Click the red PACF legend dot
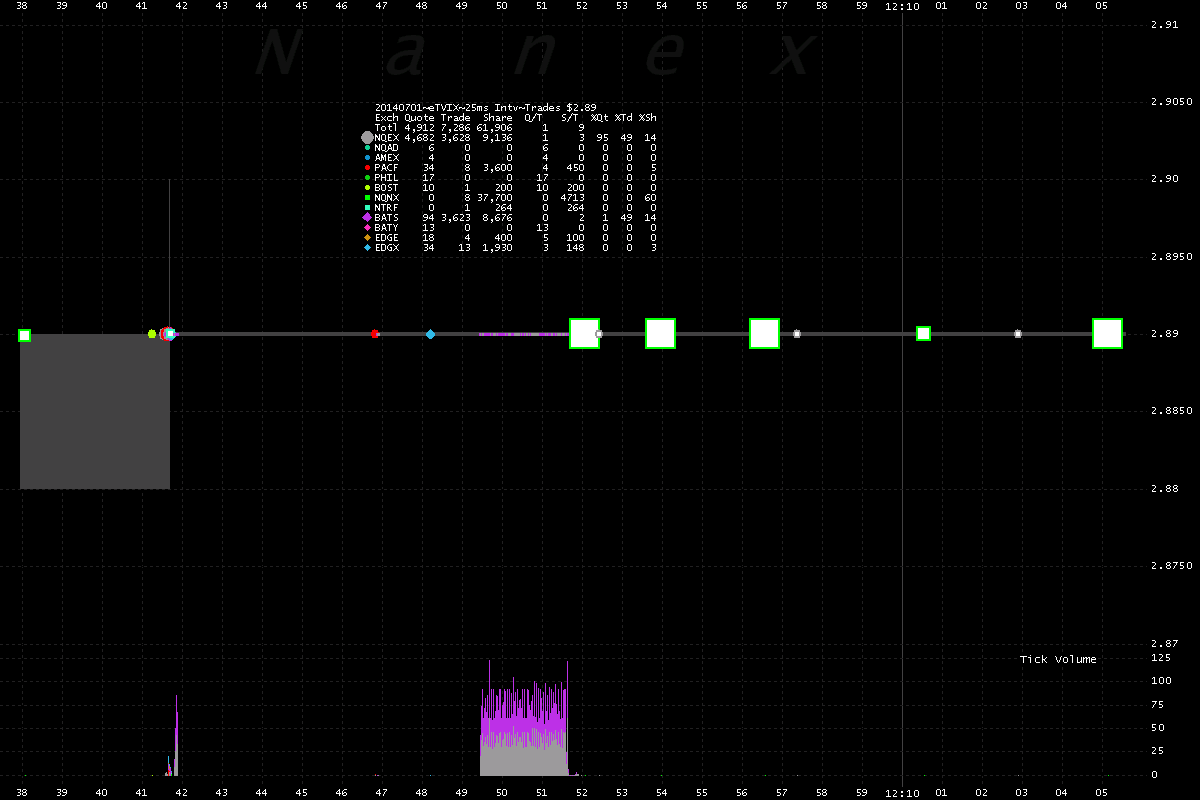Viewport: 1200px width, 800px height. 368,167
